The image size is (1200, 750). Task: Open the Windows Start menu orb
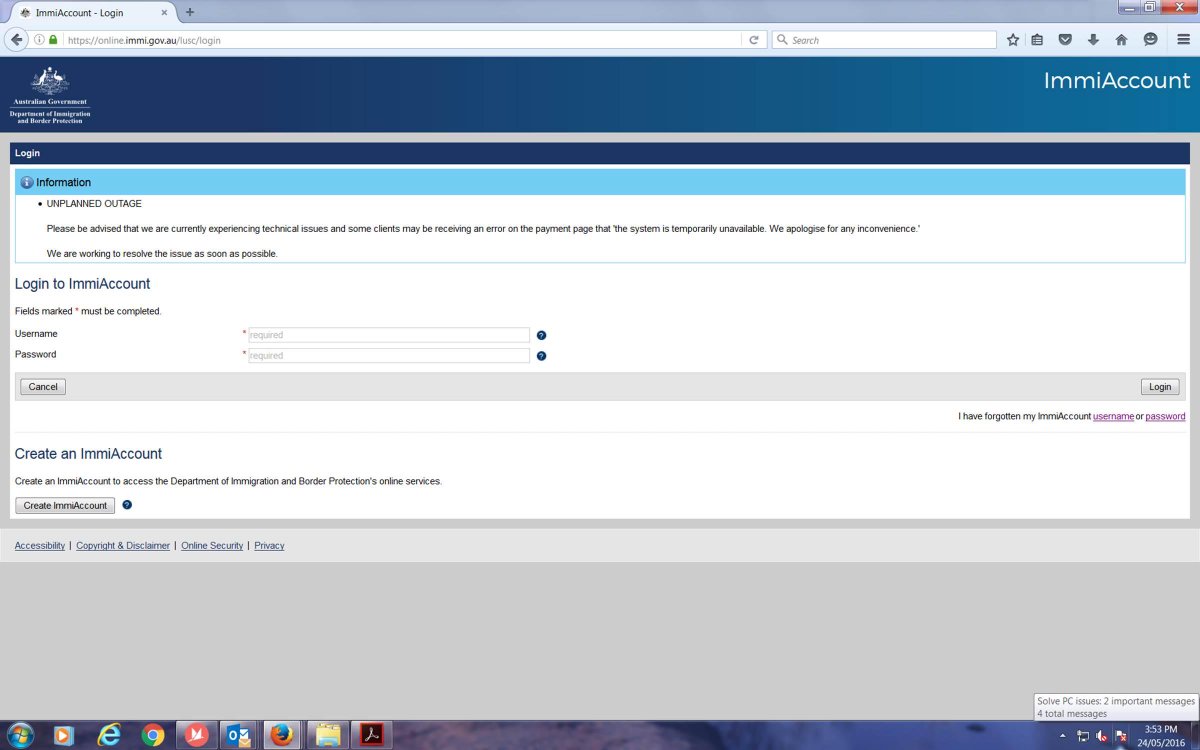click(19, 735)
